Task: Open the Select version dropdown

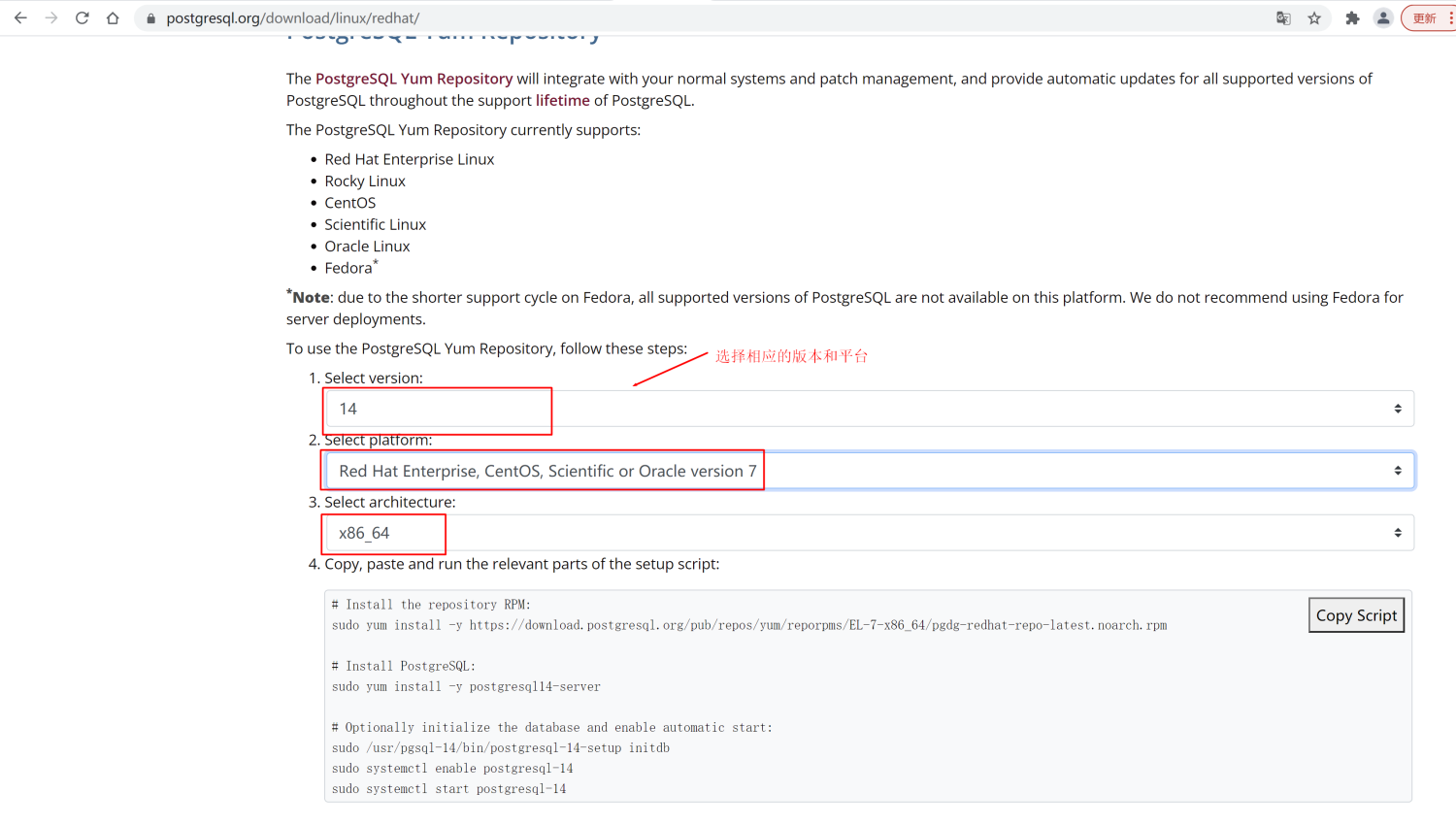Action: pos(870,409)
